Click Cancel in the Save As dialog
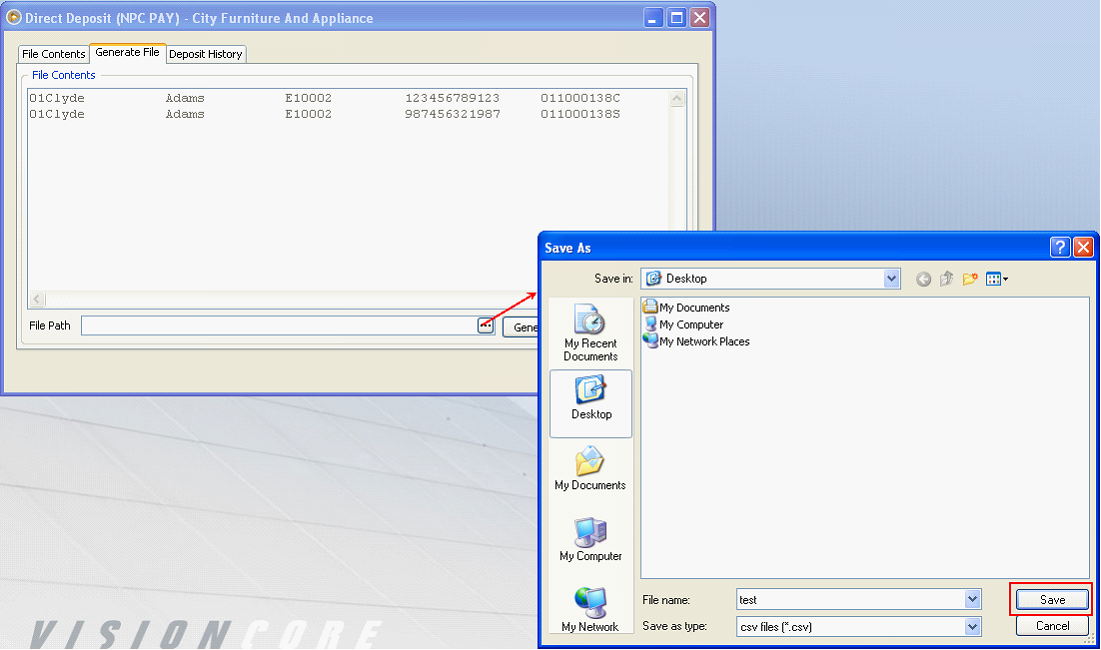The image size is (1101, 650). pos(1052,625)
